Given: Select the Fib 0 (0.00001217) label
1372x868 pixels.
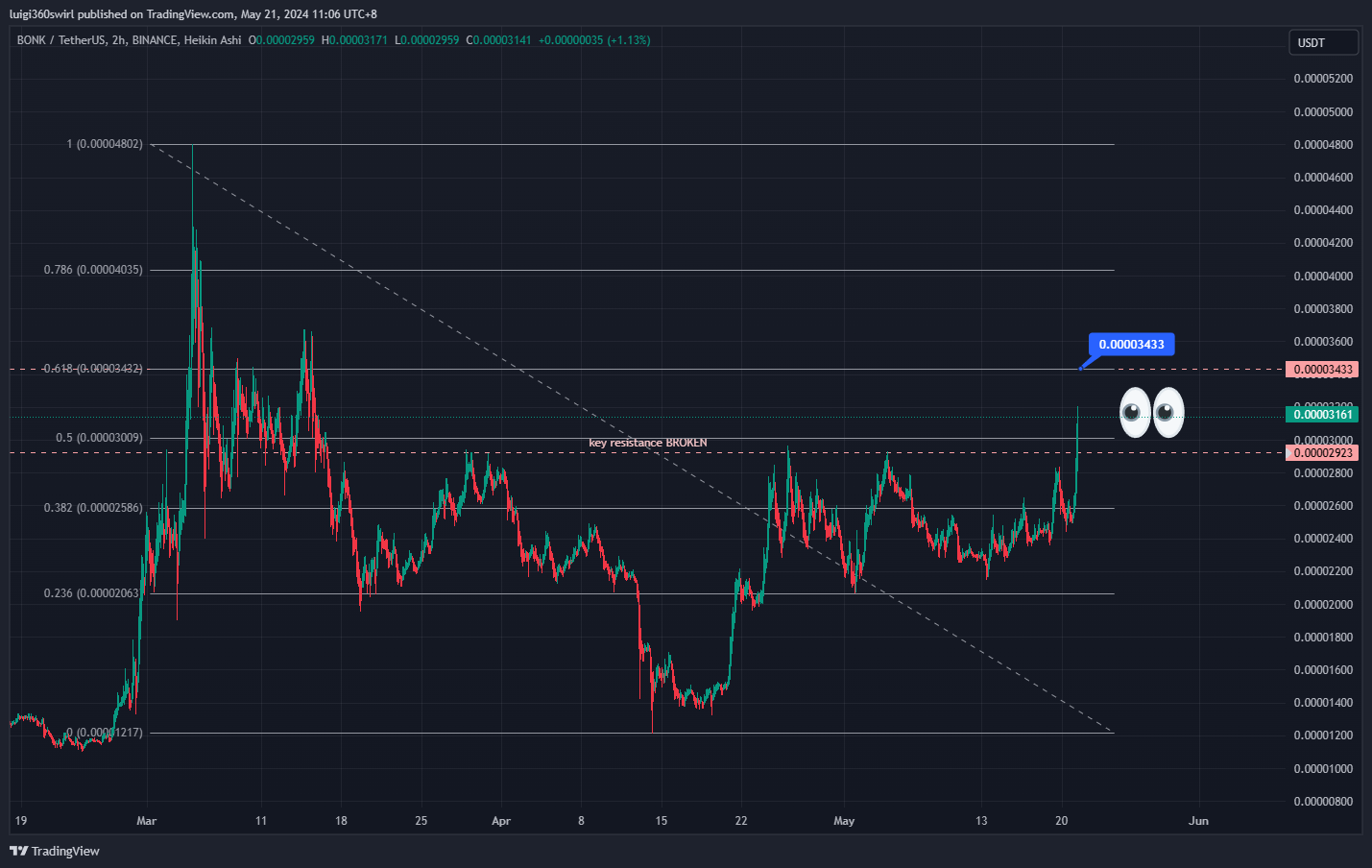Looking at the screenshot, I should click(105, 733).
